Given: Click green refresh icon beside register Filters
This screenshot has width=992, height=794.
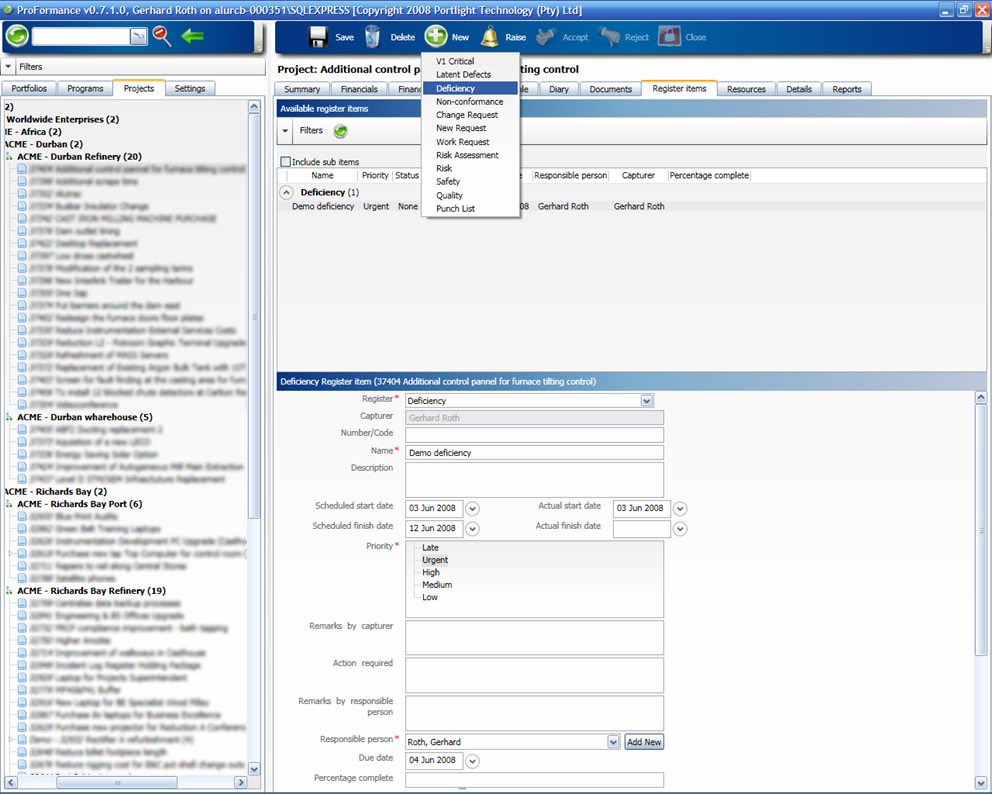Looking at the screenshot, I should (x=340, y=131).
